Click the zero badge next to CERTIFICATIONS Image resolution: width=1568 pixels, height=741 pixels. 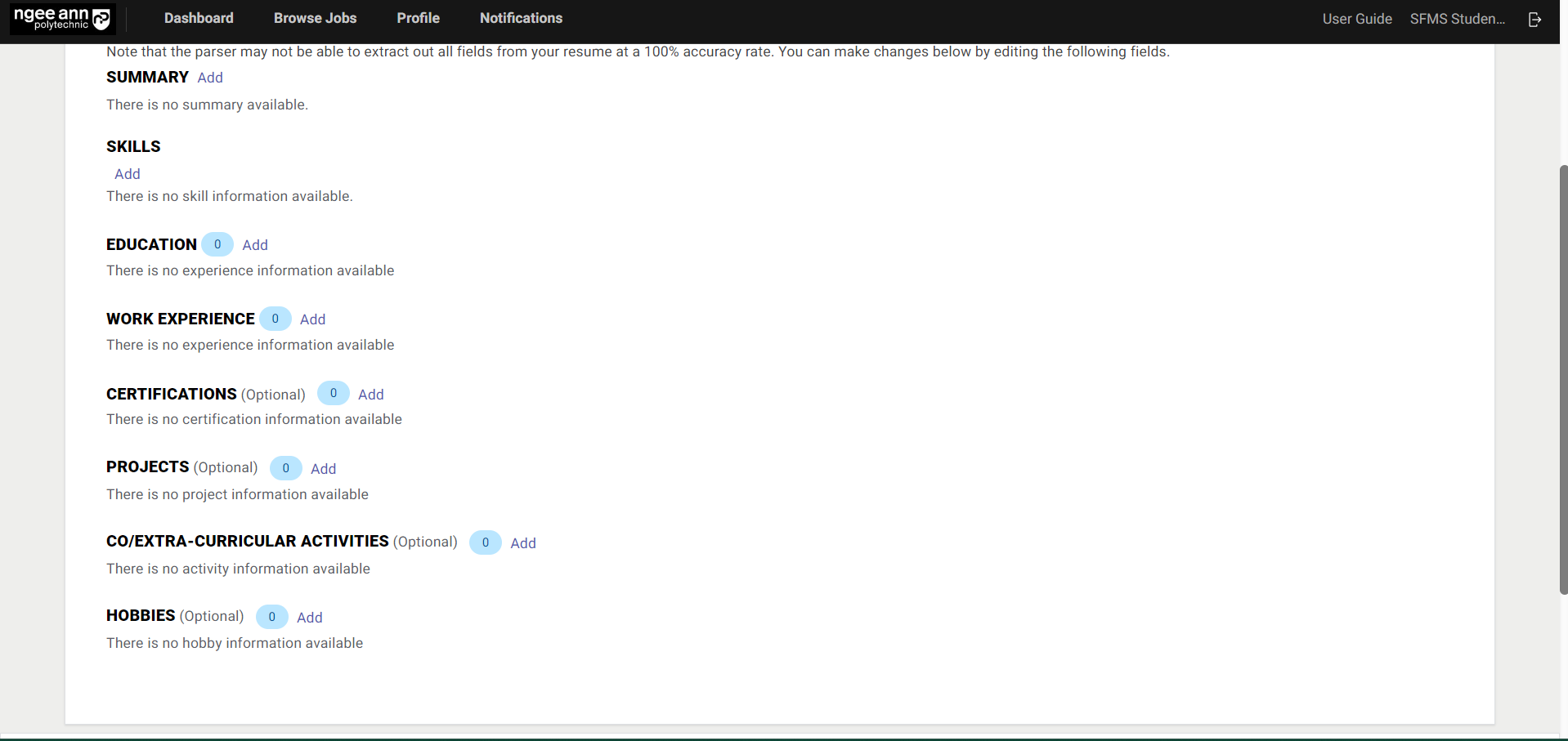click(333, 392)
